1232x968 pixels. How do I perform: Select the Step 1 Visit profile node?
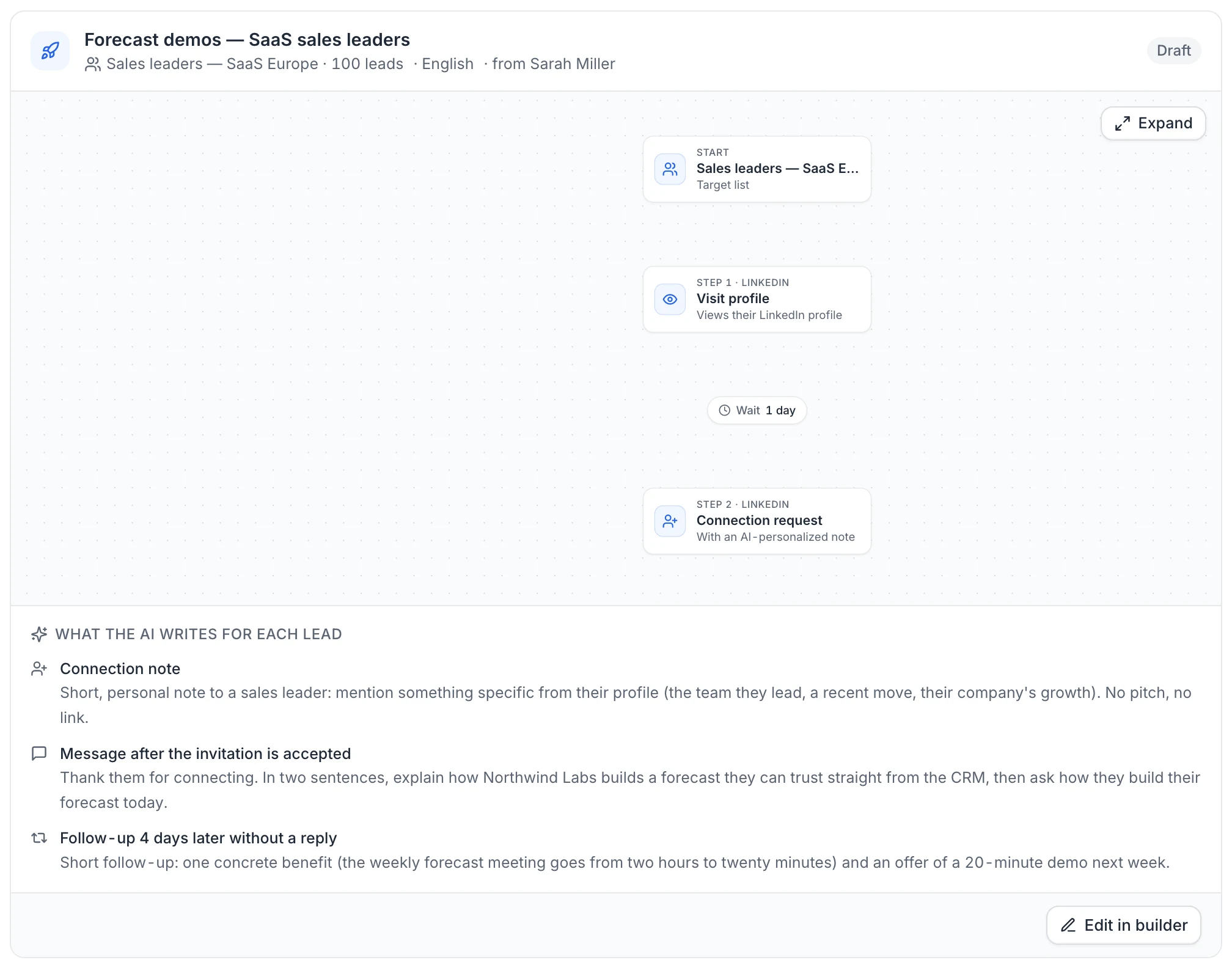(x=757, y=299)
